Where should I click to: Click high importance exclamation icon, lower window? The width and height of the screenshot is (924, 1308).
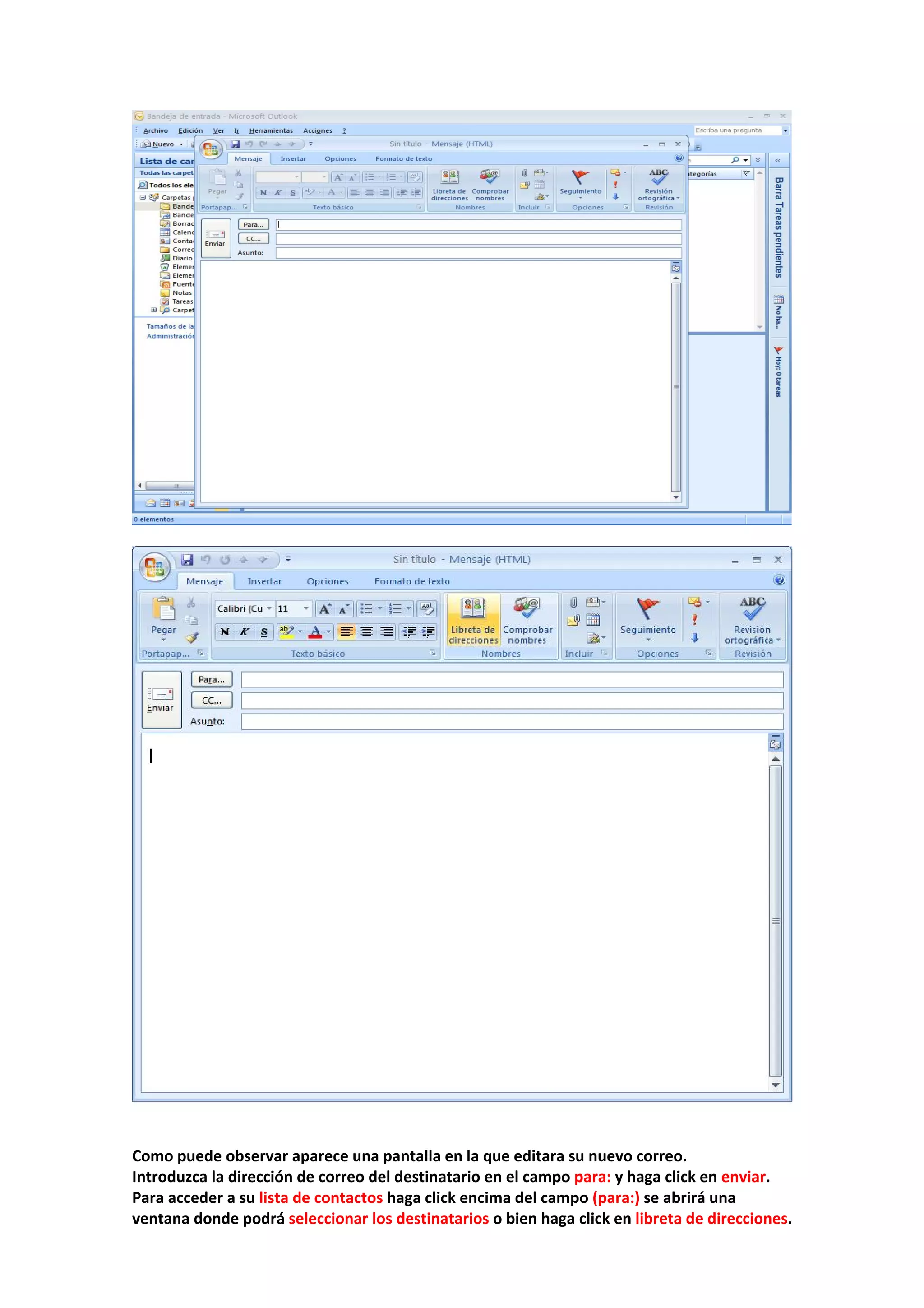694,620
